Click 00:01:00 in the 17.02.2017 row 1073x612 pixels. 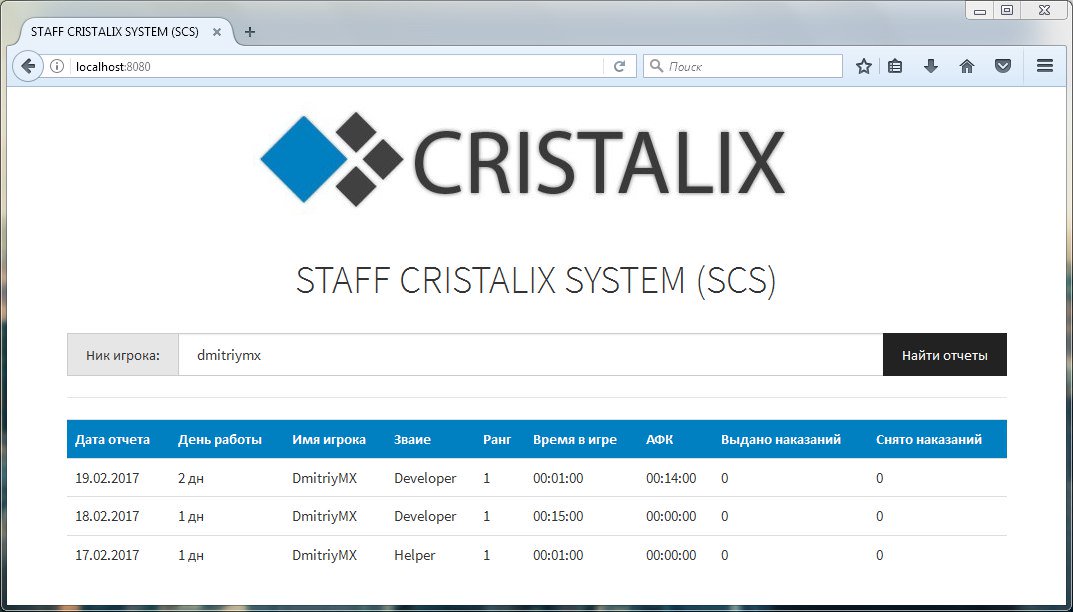(558, 555)
